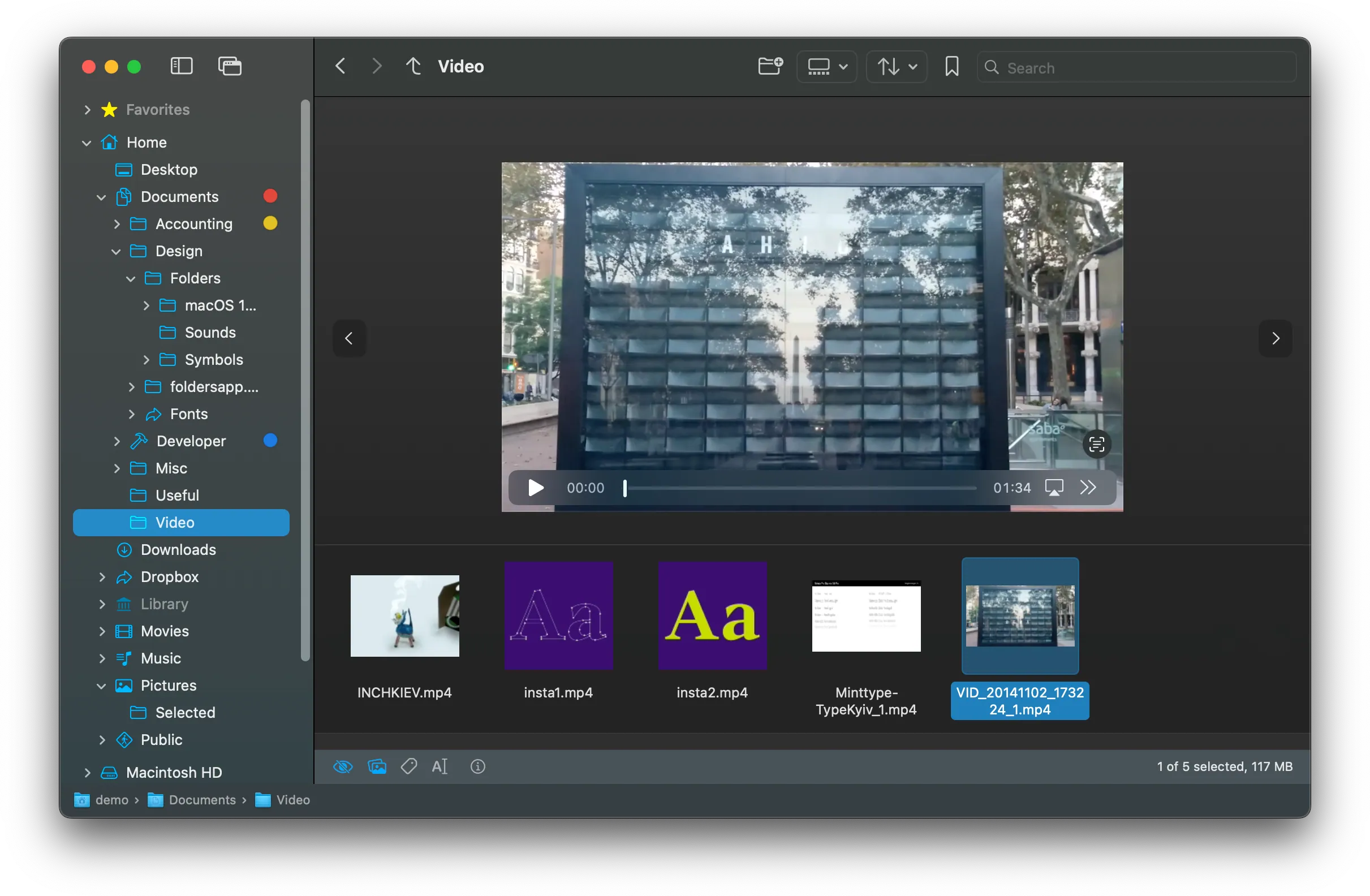The image size is (1370, 896).
Task: Toggle the preview gallery icon in bottom bar
Action: pos(377,766)
